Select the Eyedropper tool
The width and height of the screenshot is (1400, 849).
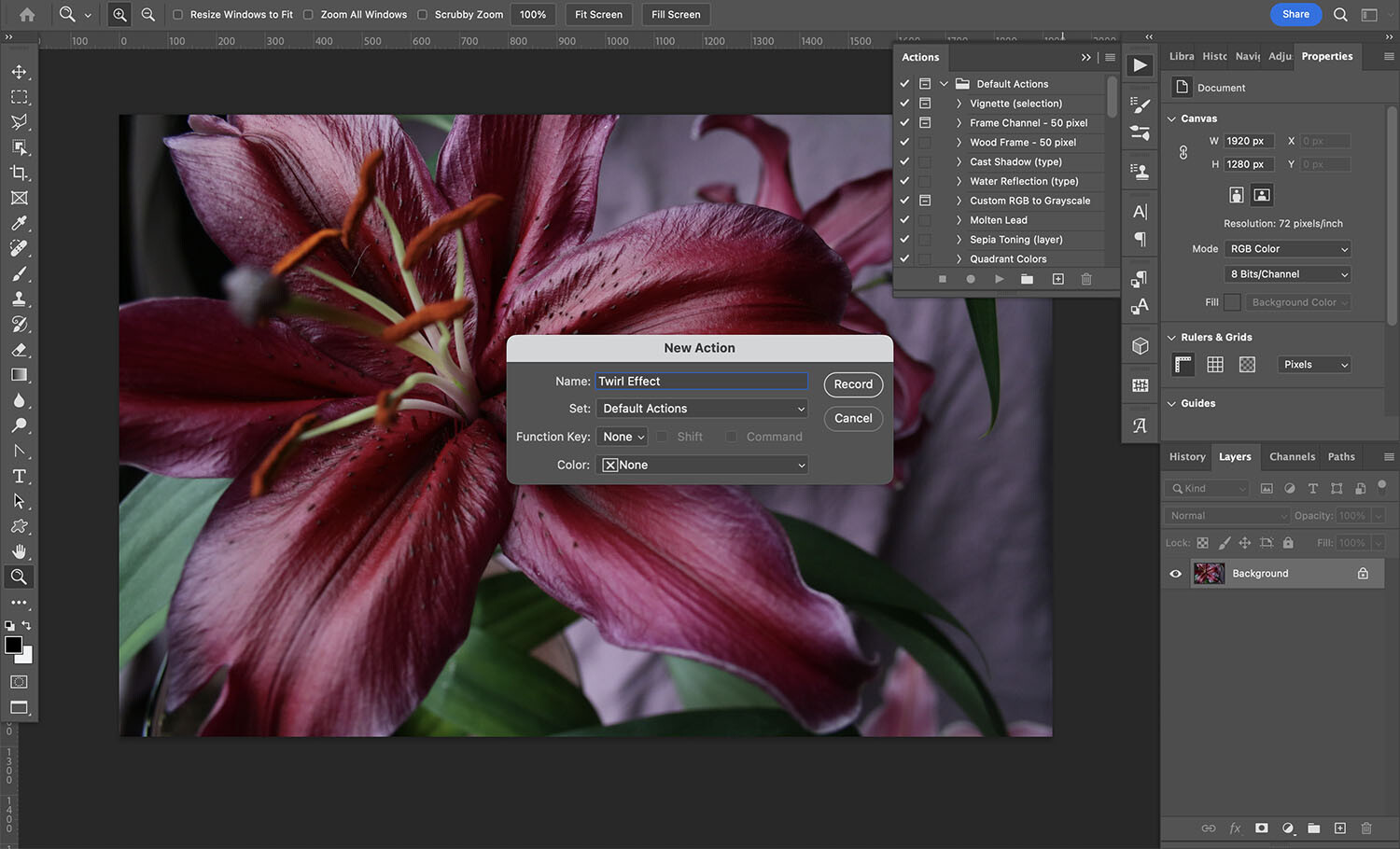(20, 223)
